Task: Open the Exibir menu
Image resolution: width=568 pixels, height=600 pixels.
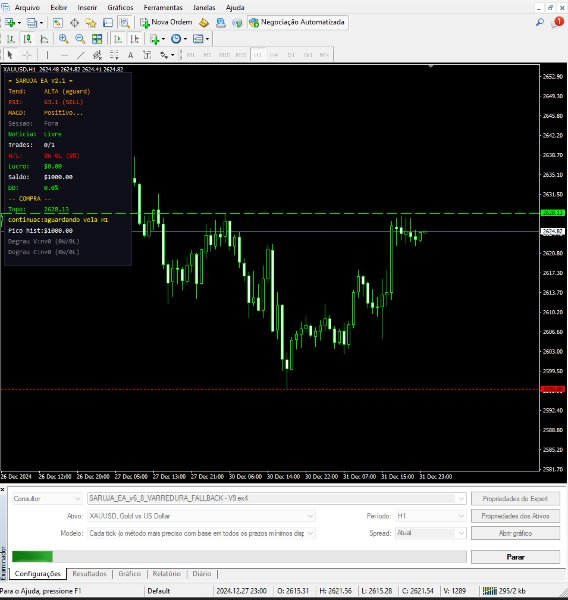Action: point(59,7)
